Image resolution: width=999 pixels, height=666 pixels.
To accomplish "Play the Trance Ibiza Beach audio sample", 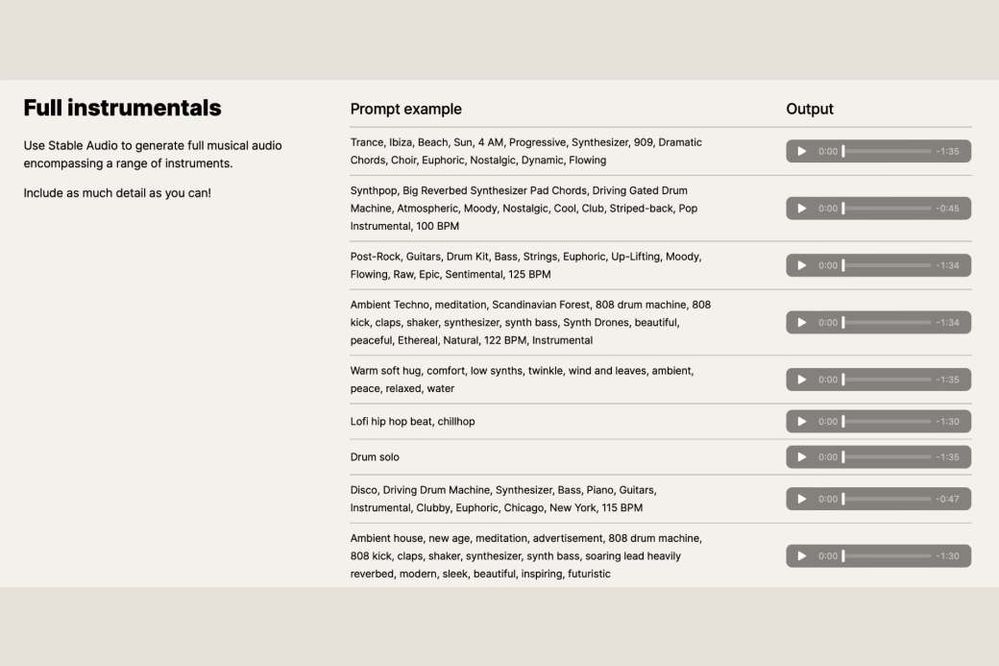I will (x=801, y=151).
